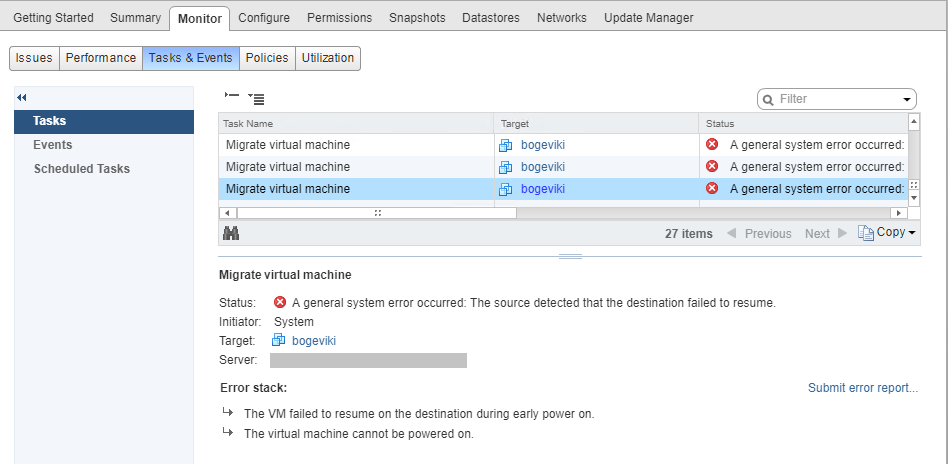Click the horizontal scrollbar of tasks table
Screen dimensions: 948x464
377,213
